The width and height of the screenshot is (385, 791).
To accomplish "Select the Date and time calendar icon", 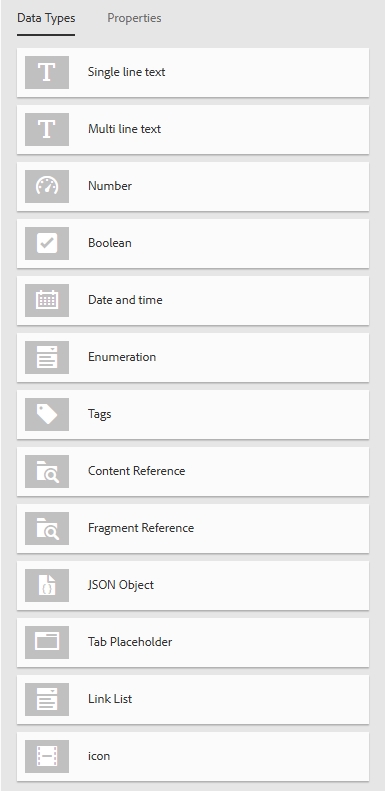I will (x=47, y=300).
